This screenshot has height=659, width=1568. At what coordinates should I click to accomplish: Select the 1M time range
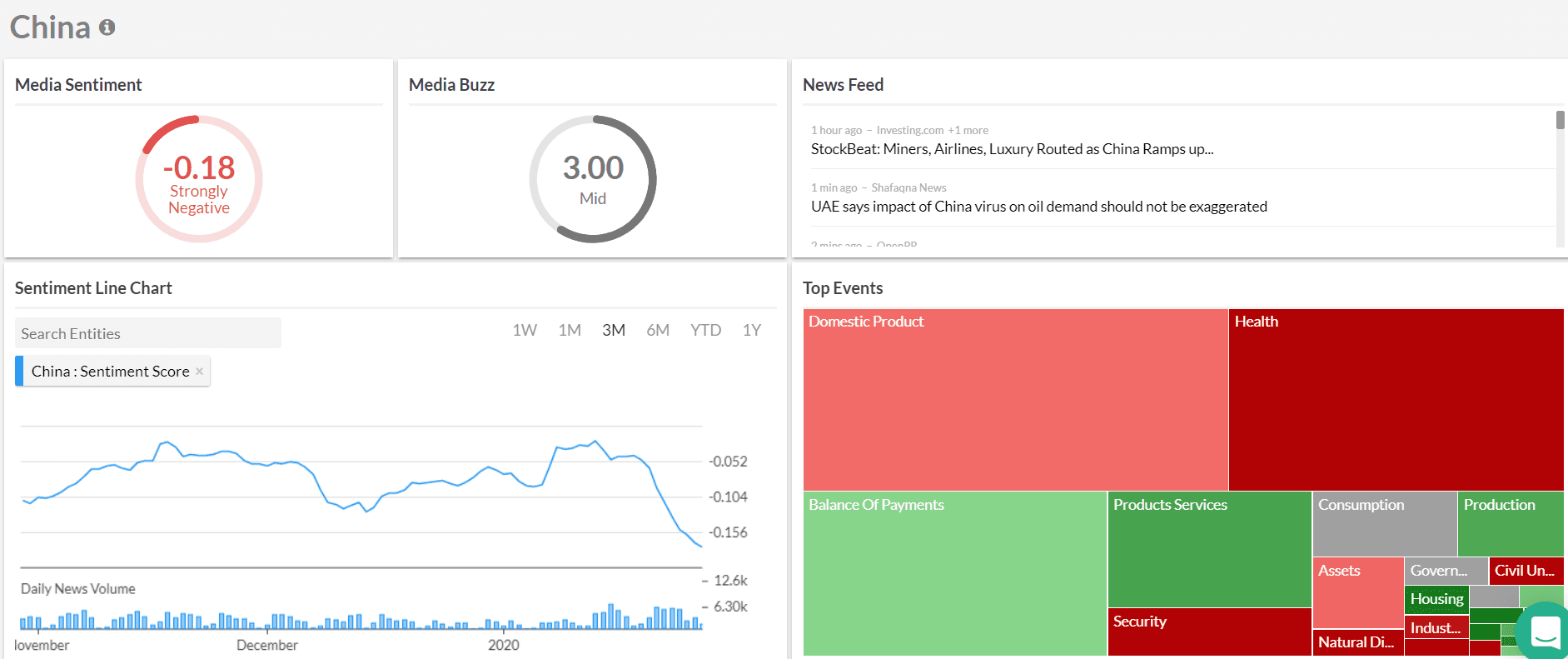(570, 330)
